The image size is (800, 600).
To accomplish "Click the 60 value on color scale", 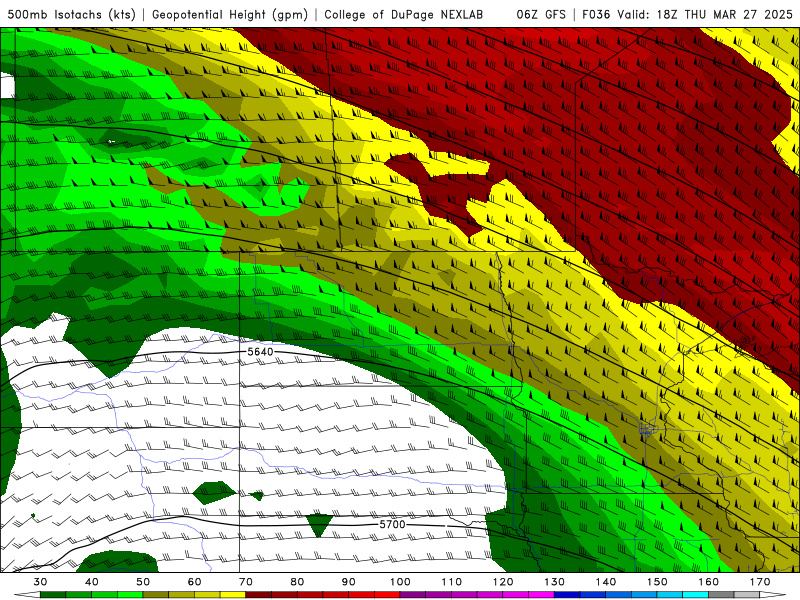I will [194, 582].
